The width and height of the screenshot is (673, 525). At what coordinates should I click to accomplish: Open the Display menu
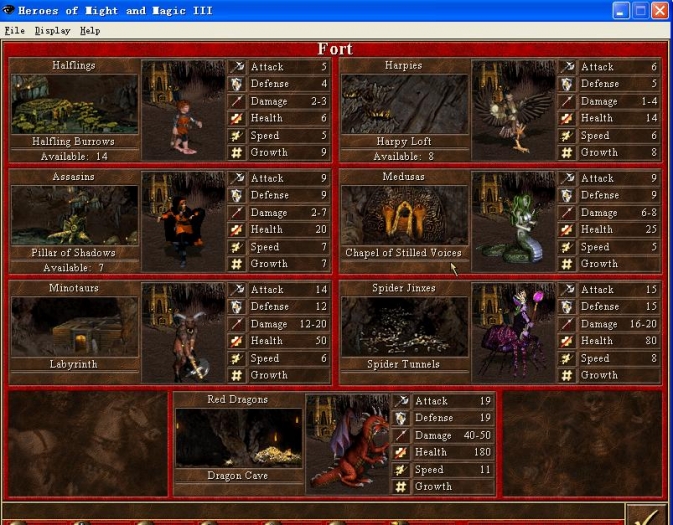coord(52,31)
